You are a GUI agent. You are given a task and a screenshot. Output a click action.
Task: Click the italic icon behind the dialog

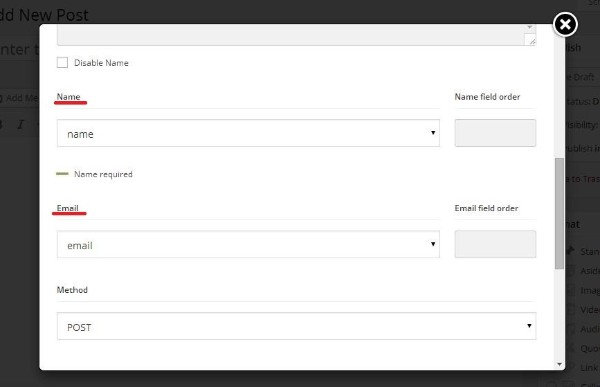20,124
